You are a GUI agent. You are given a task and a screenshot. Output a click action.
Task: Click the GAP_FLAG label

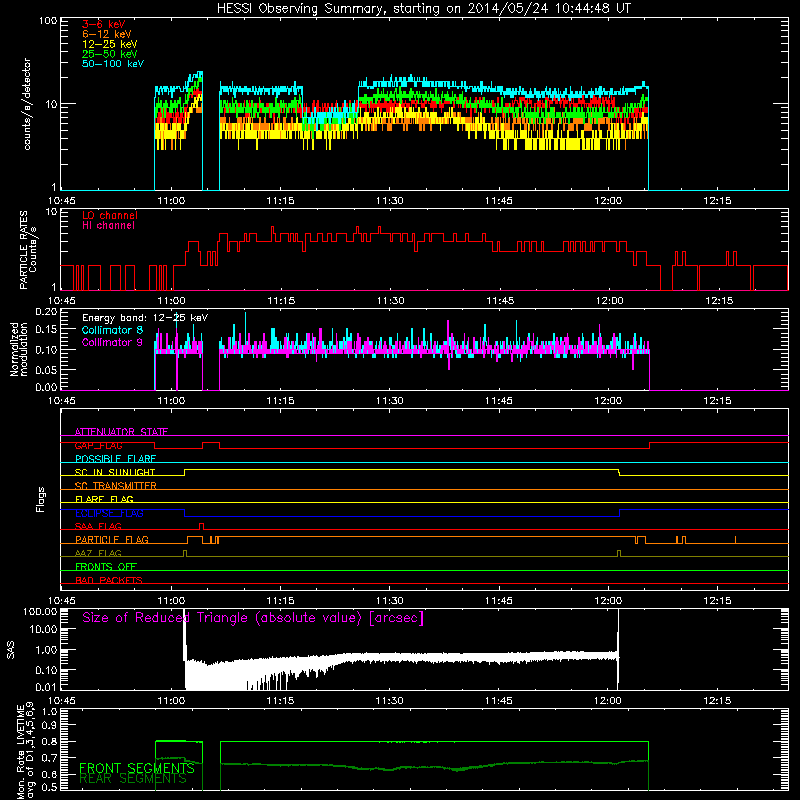(98, 445)
